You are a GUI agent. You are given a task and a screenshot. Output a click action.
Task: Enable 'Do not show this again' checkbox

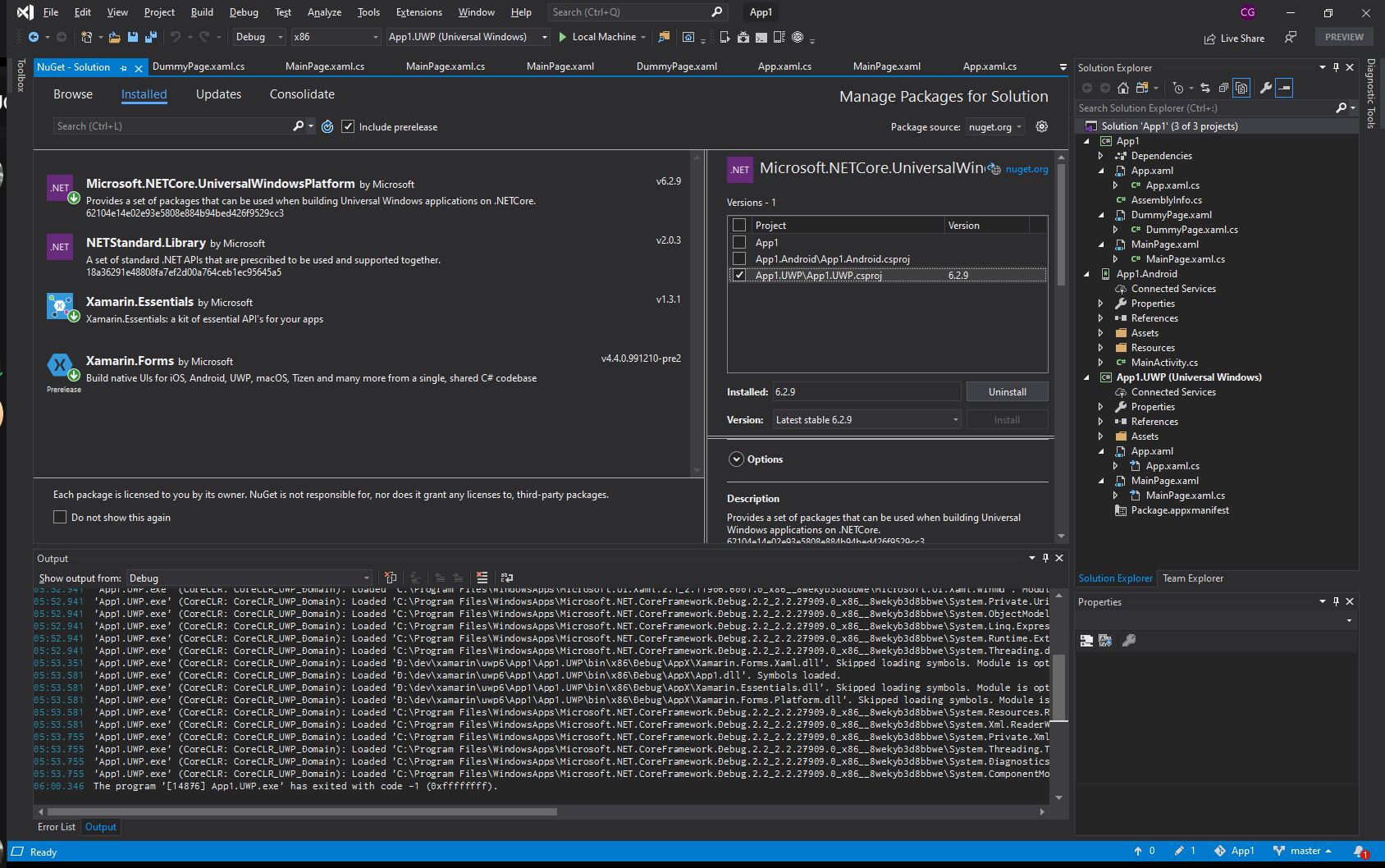coord(60,517)
